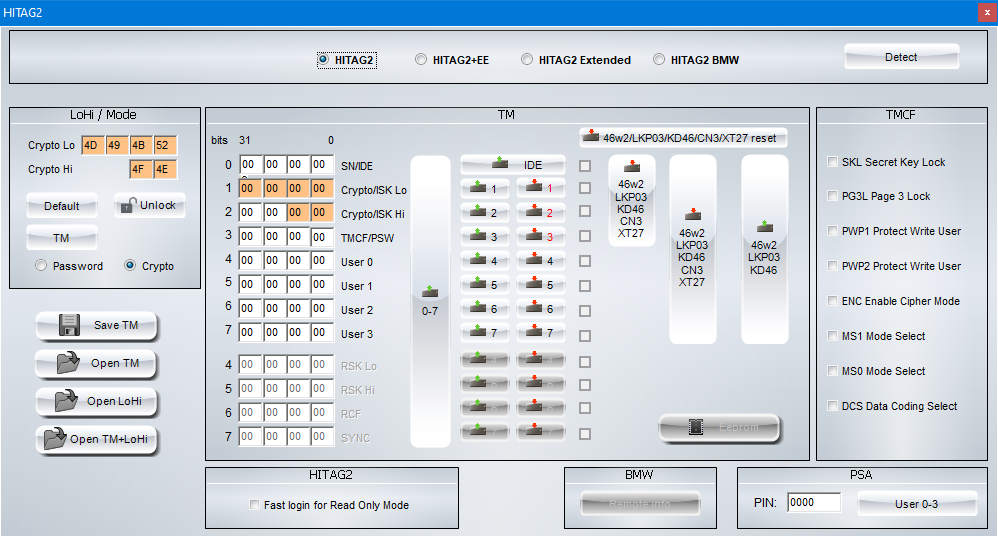Write page 2 with red arrow button
Screen dimensions: 998x537
540,213
